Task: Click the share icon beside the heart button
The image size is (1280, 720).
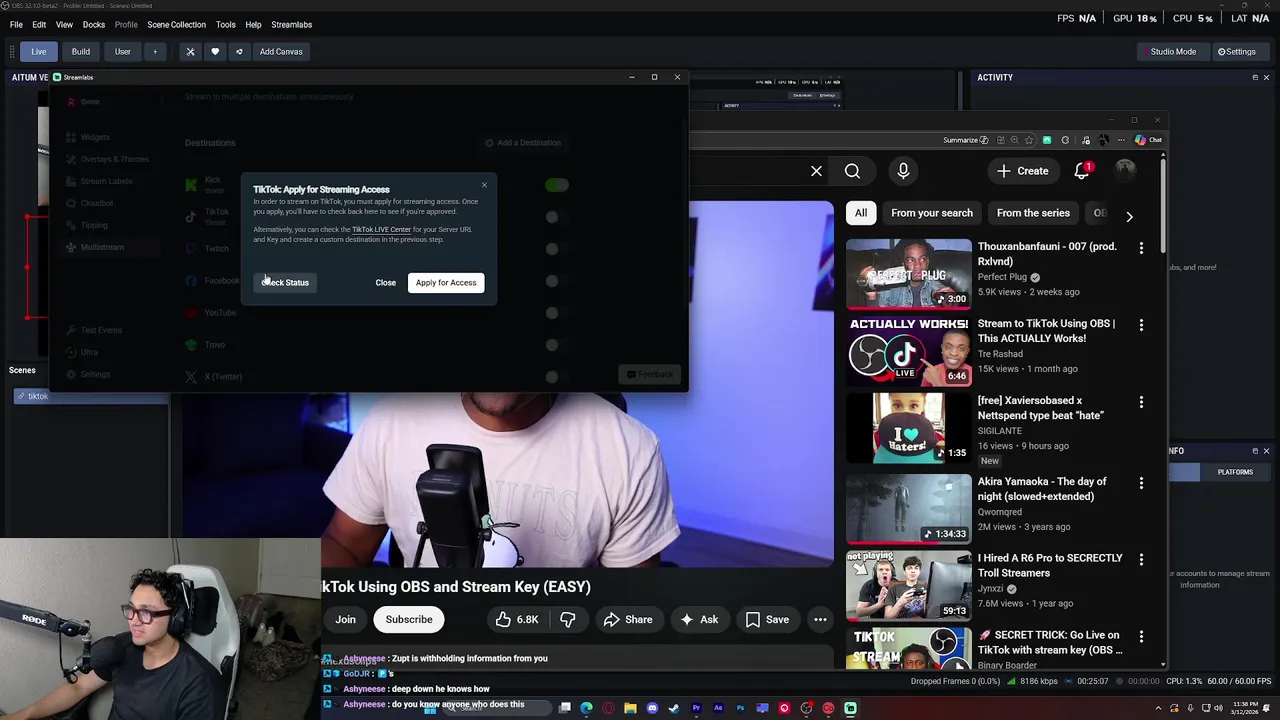Action: [239, 52]
